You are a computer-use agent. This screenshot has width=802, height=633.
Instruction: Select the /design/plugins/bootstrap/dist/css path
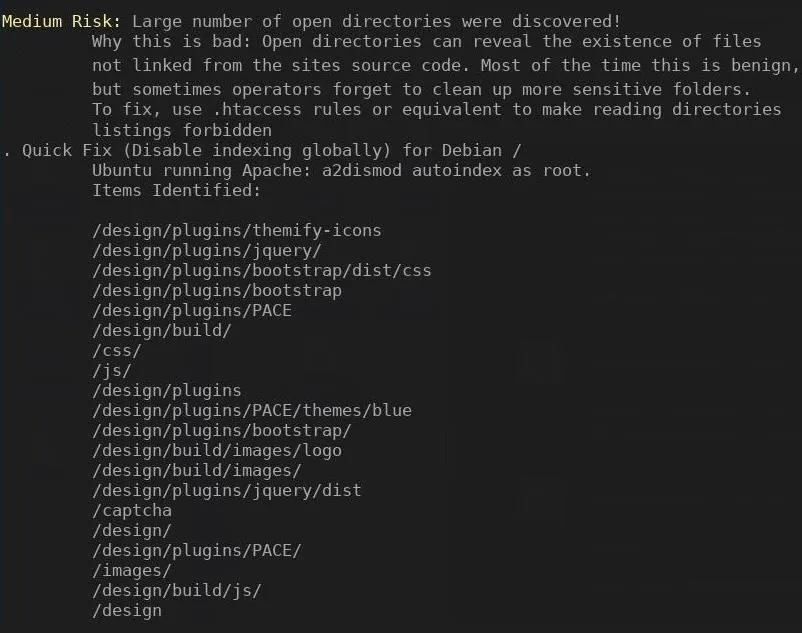[262, 270]
